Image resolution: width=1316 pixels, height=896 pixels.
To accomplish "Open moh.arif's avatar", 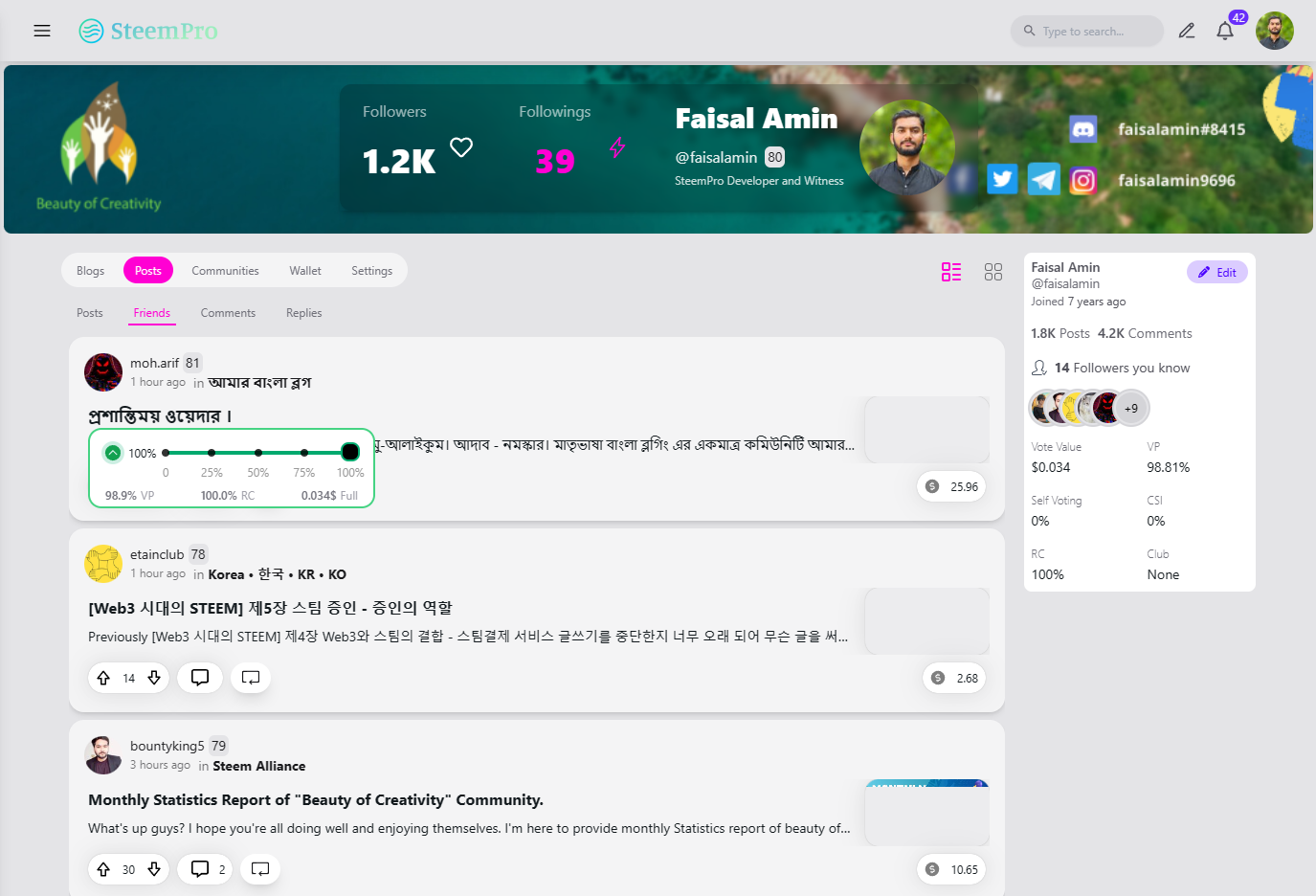I will (x=103, y=372).
